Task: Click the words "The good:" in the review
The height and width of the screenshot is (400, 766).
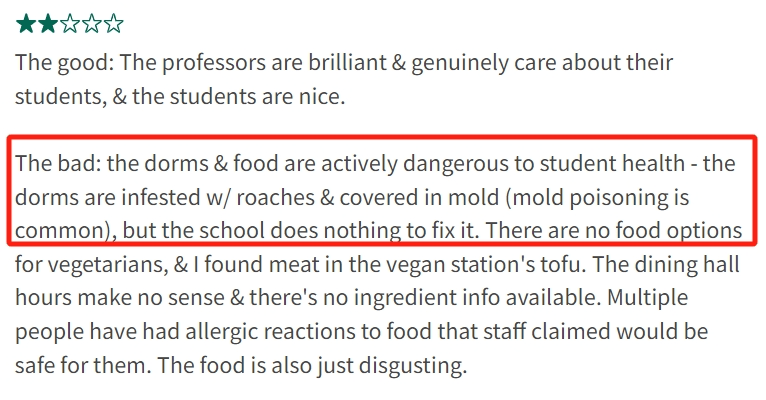Action: [58, 63]
